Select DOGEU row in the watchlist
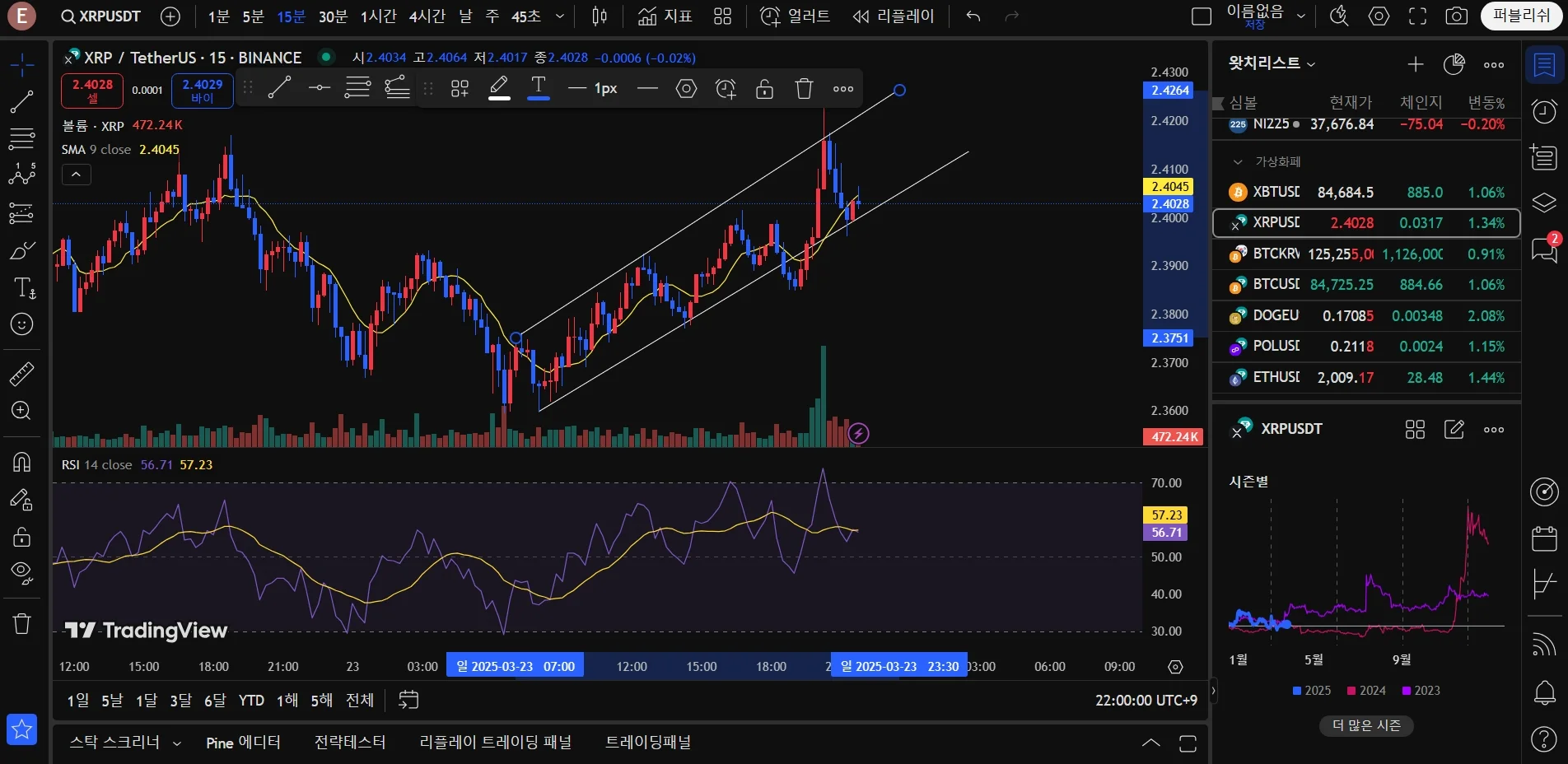Viewport: 1568px width, 764px height. coord(1366,316)
